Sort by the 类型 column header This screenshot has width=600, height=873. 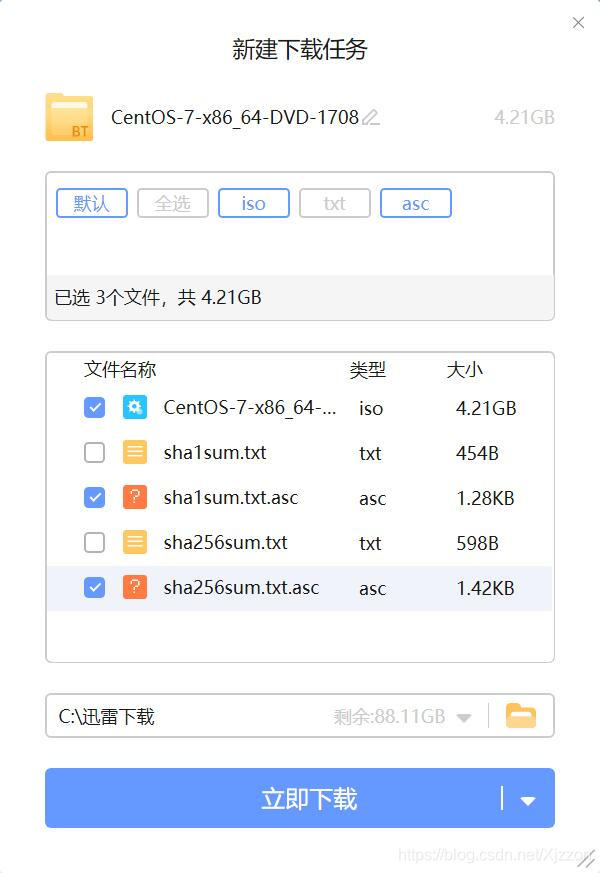pyautogui.click(x=367, y=370)
